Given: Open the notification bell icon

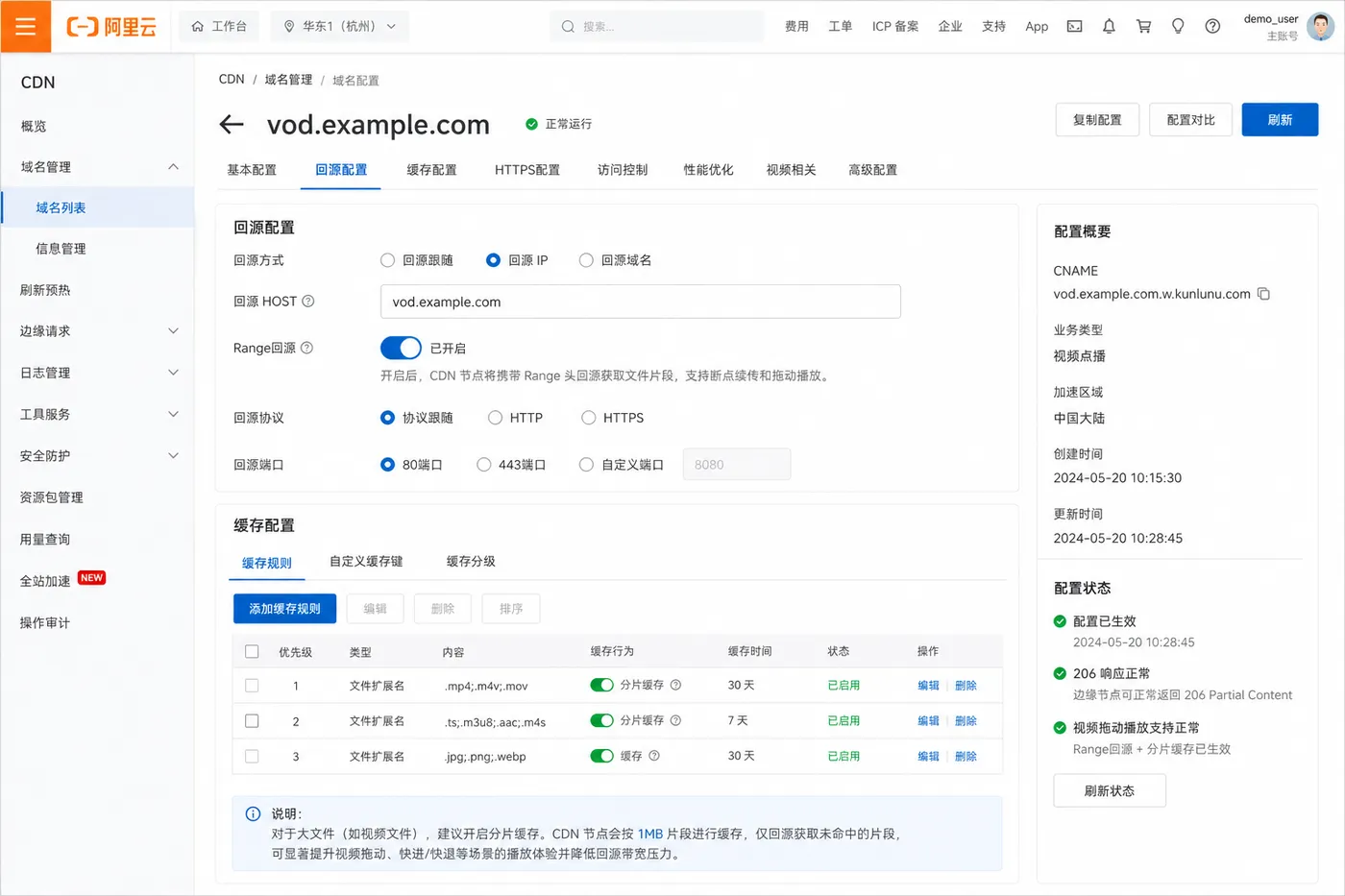Looking at the screenshot, I should tap(1109, 27).
